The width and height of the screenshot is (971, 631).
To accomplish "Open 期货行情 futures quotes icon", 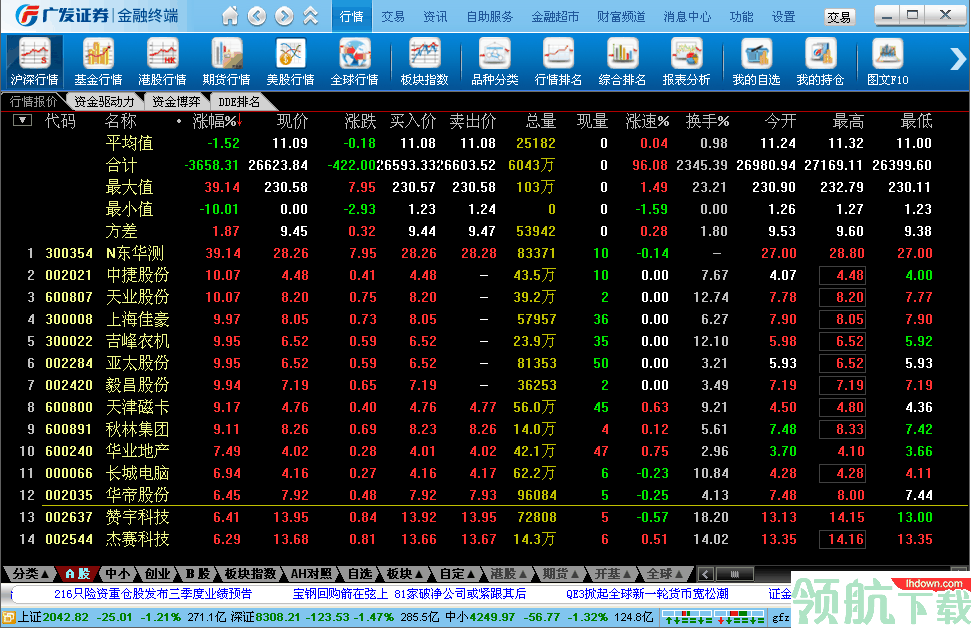I will [x=226, y=61].
